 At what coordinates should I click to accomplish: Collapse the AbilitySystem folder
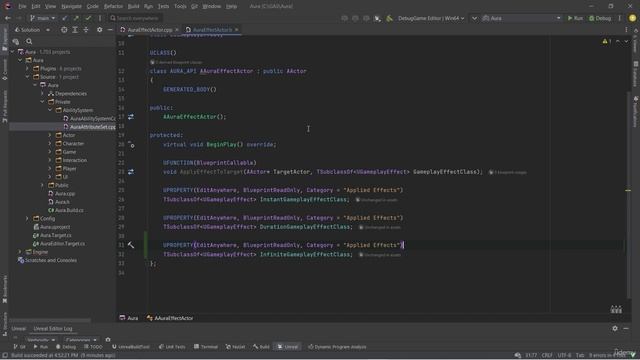pos(50,110)
